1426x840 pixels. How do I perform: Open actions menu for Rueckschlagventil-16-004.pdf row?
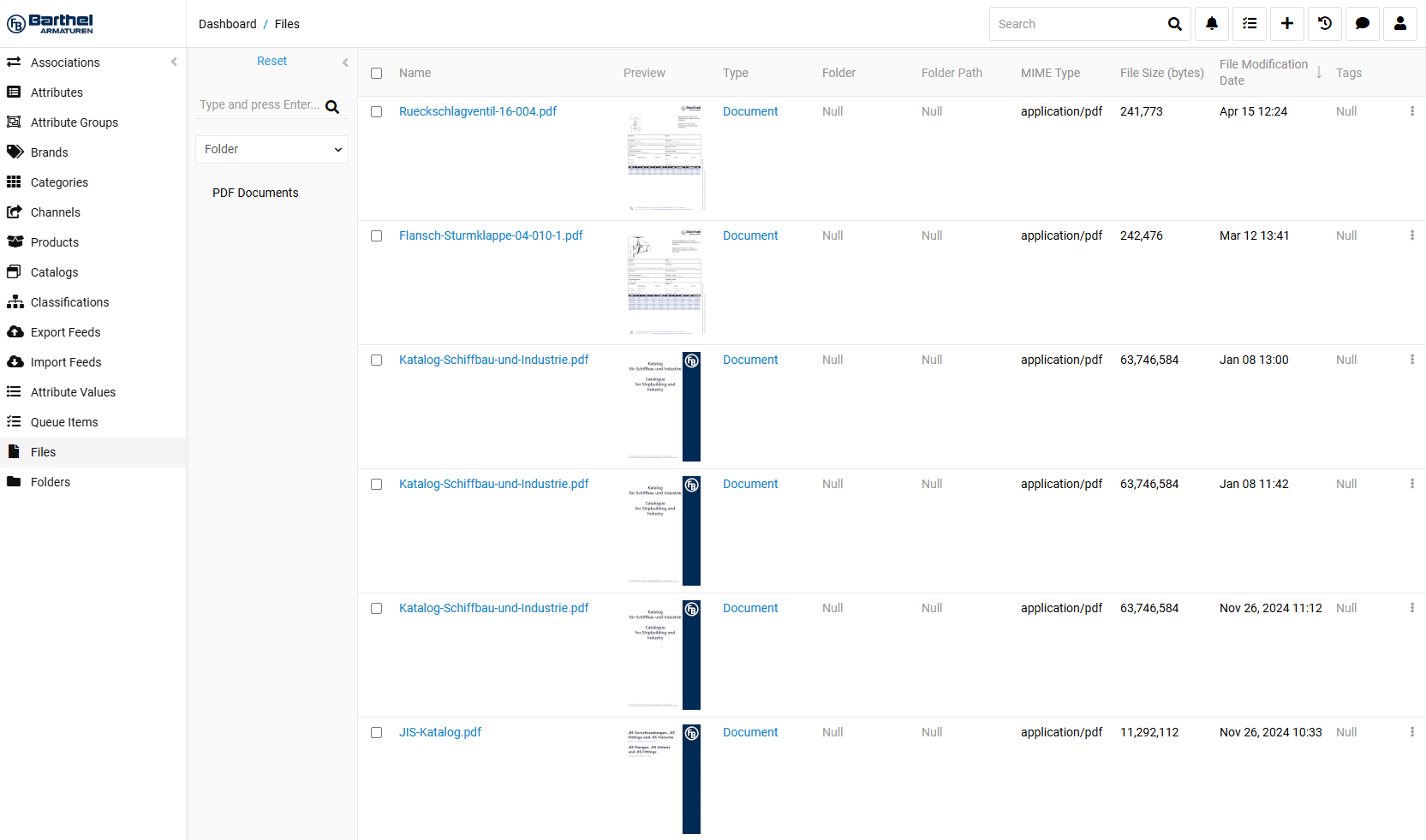click(x=1411, y=111)
